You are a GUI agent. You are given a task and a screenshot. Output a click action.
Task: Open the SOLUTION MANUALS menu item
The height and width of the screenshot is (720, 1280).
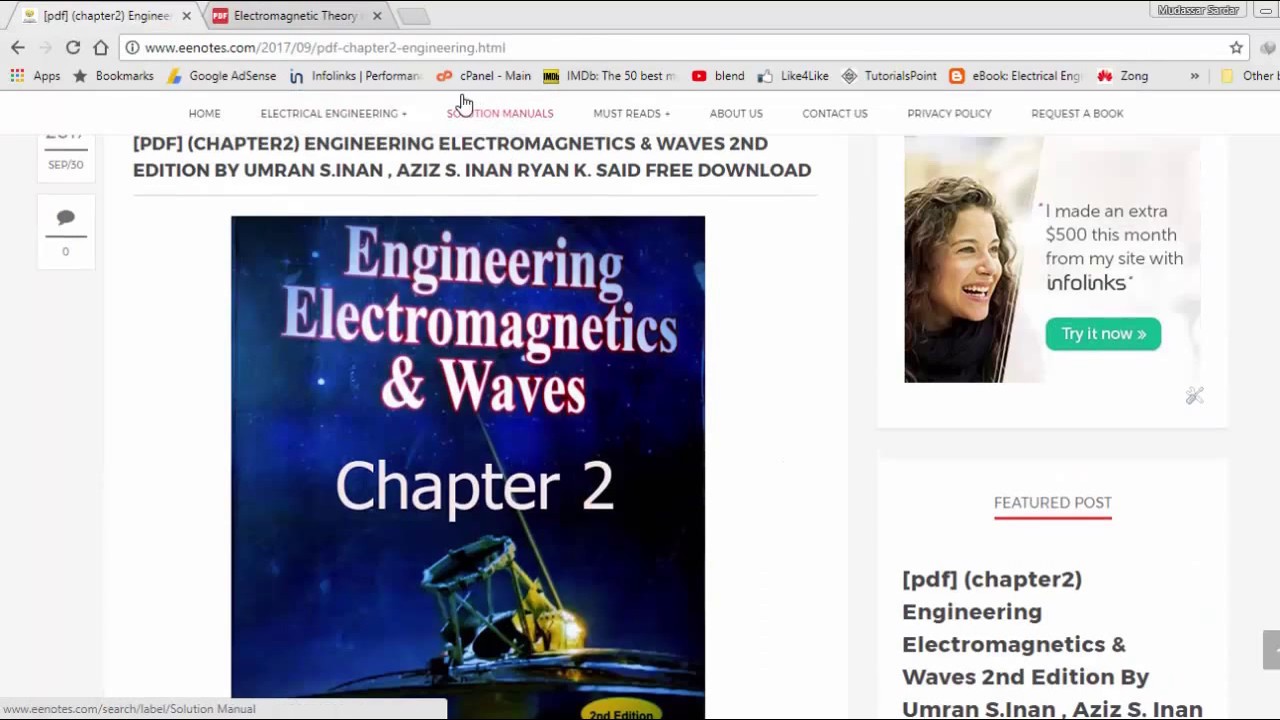coord(500,113)
